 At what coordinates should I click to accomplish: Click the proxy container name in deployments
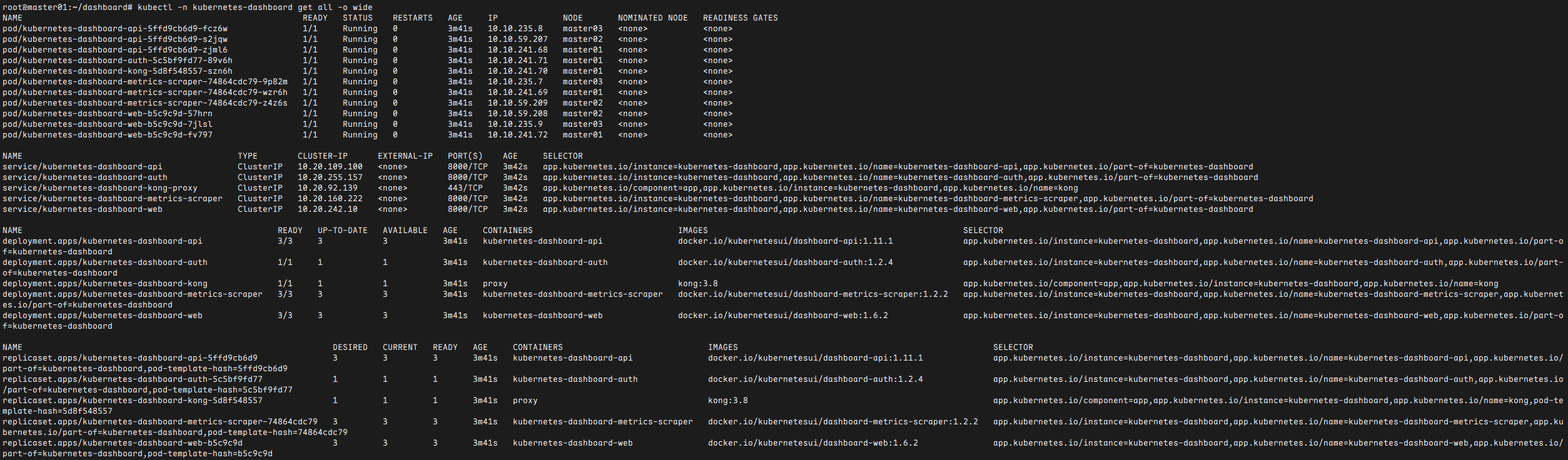495,284
